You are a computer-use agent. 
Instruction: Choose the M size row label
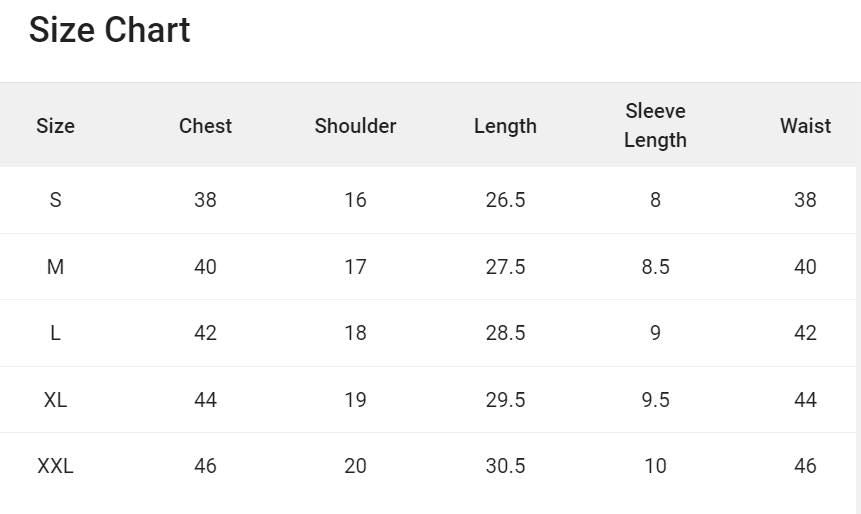55,267
